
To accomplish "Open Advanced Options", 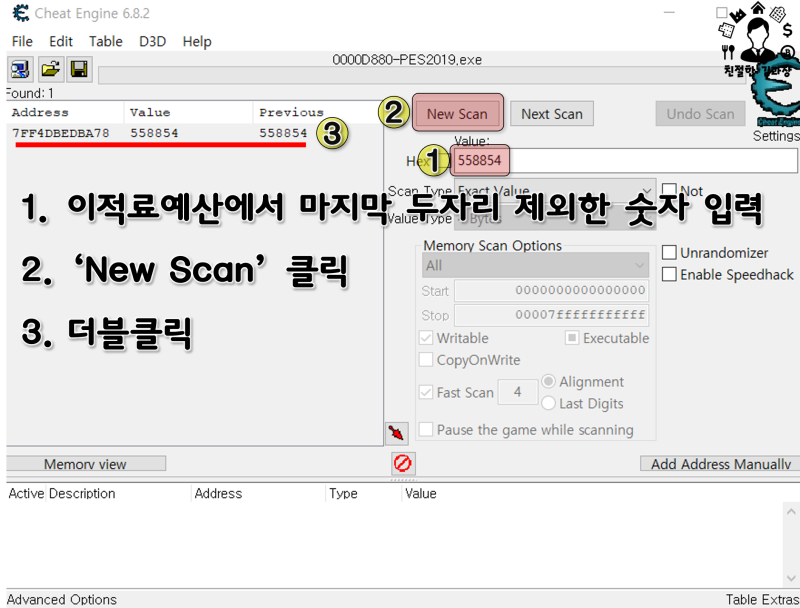I will (62, 599).
